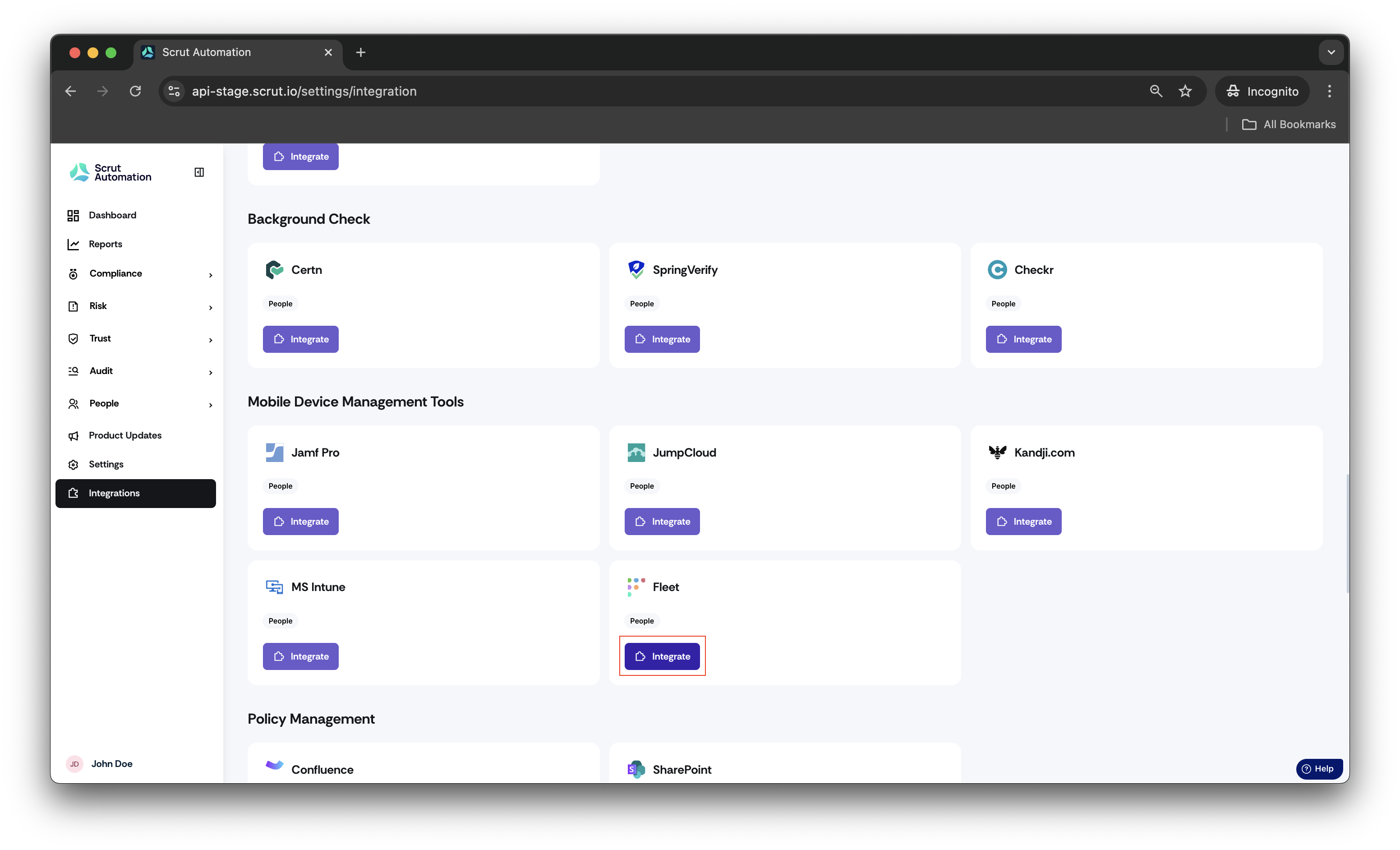Close the Scrut Automation tab

[328, 52]
